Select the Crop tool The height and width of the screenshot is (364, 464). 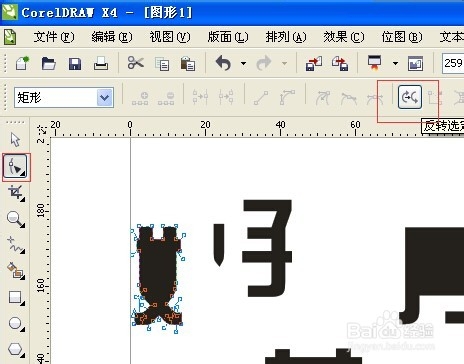pyautogui.click(x=16, y=193)
